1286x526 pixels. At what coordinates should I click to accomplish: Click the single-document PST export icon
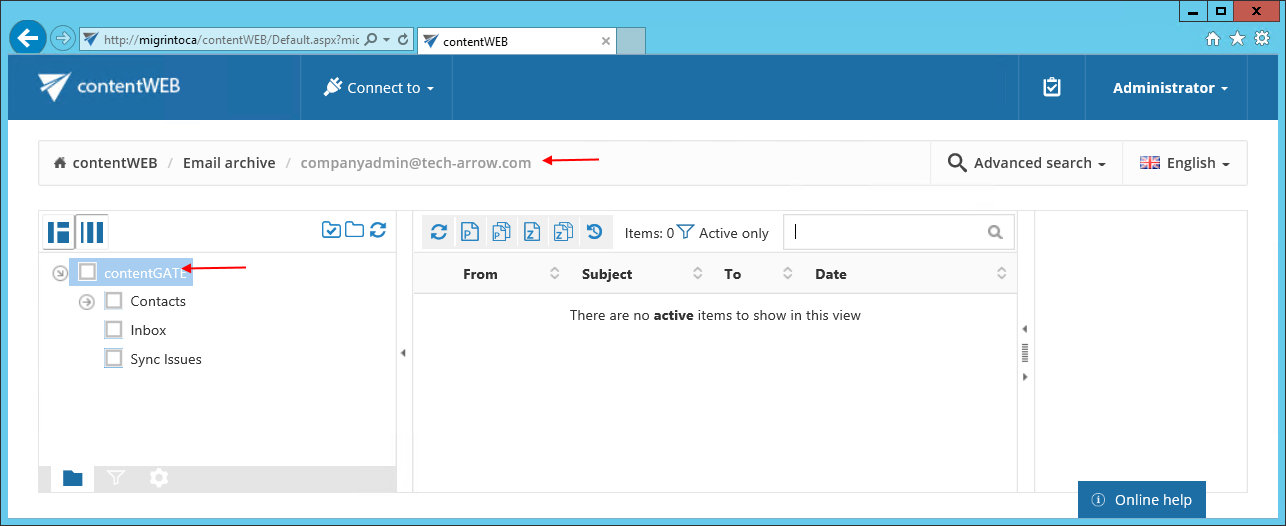pos(470,232)
